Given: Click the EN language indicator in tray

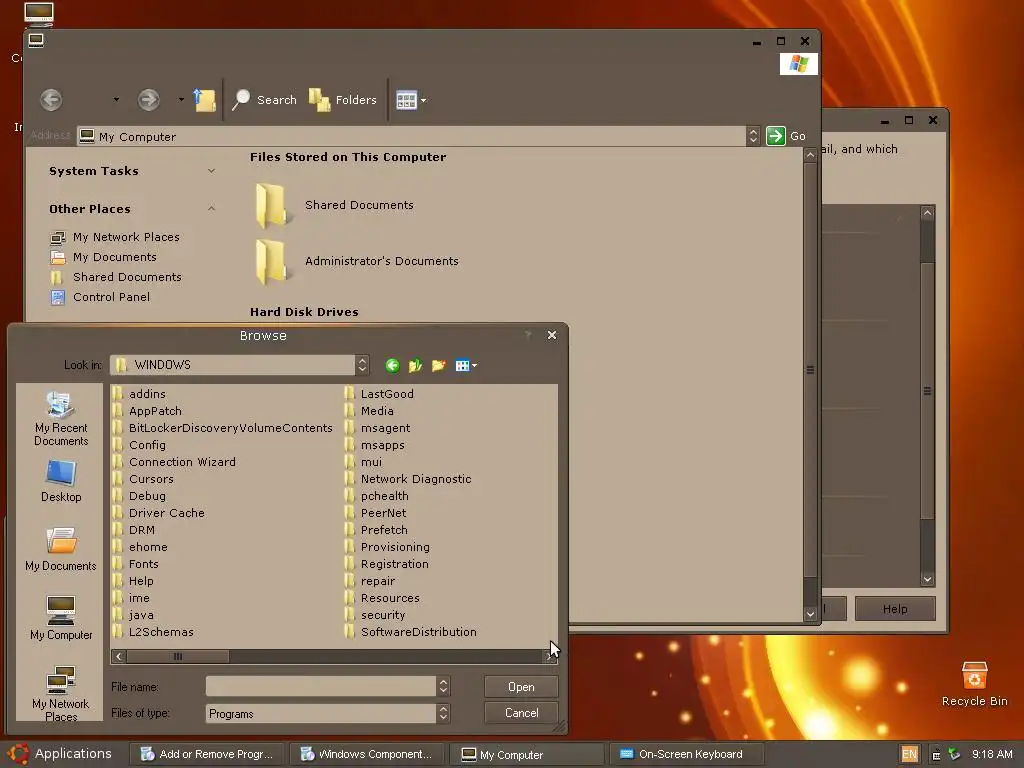Looking at the screenshot, I should point(909,754).
